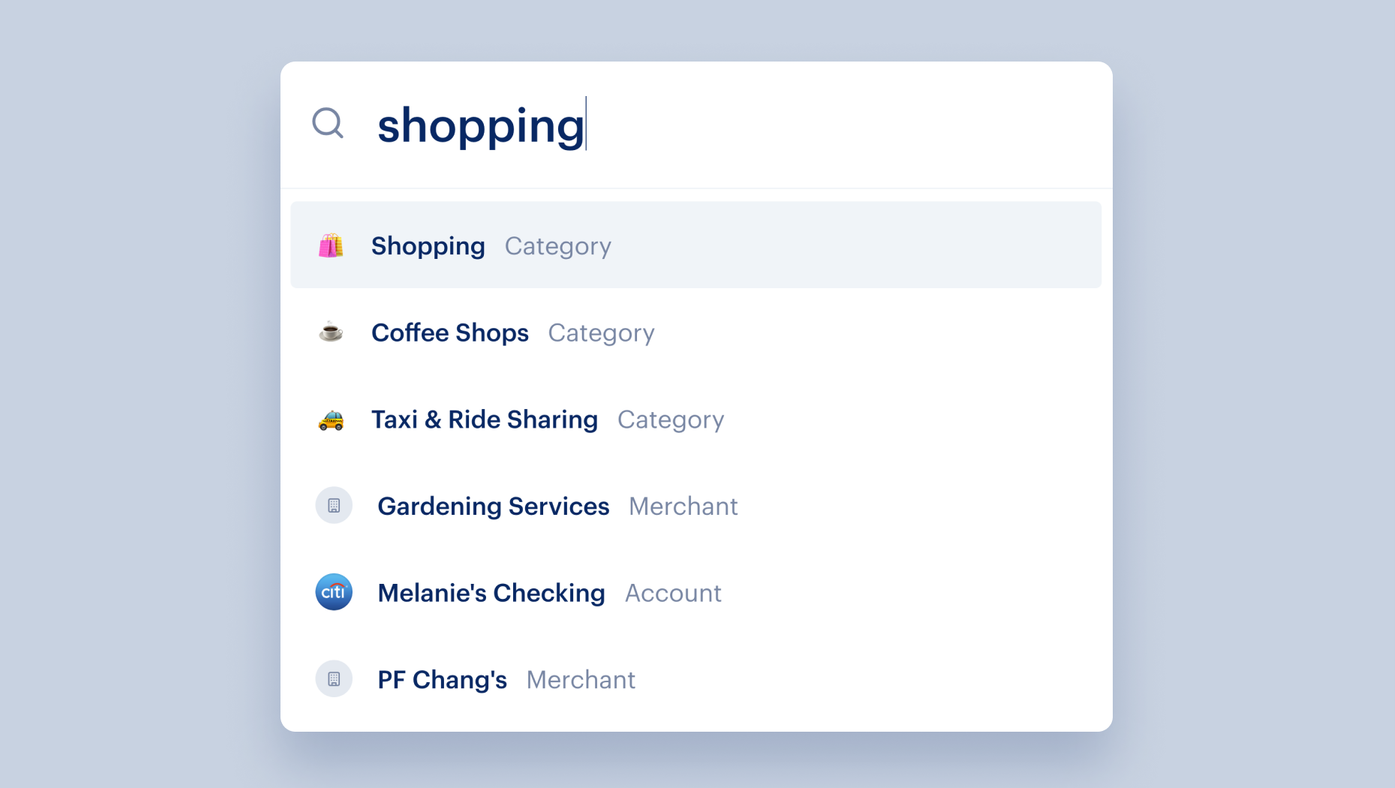This screenshot has width=1395, height=788.
Task: Click the PF Chang's merchant building icon
Action: (x=334, y=679)
